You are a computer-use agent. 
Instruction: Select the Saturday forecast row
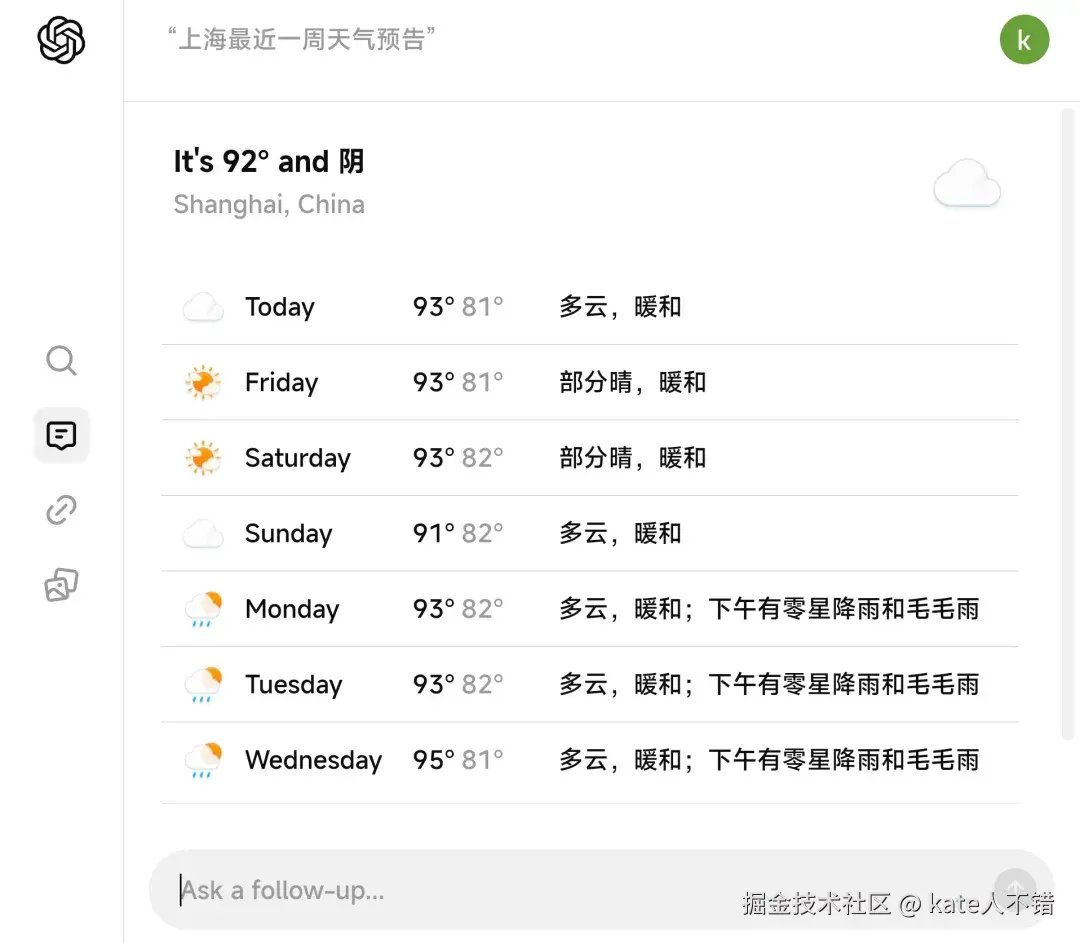pyautogui.click(x=590, y=458)
